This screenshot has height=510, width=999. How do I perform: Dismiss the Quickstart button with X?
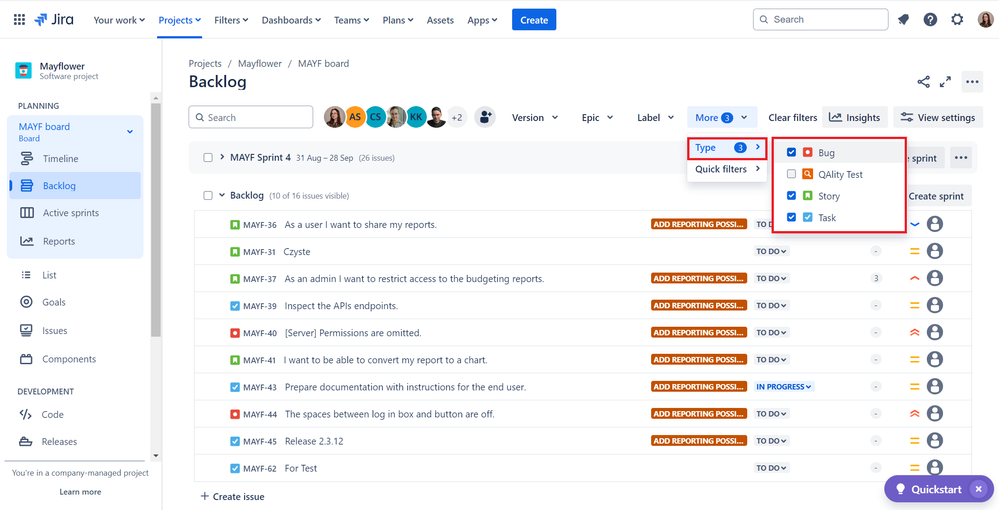pyautogui.click(x=979, y=490)
